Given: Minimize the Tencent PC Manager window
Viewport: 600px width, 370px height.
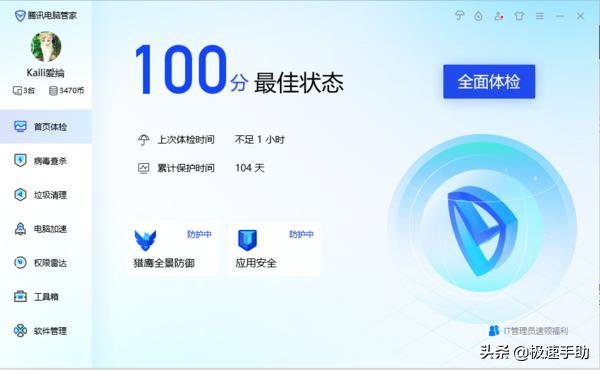Looking at the screenshot, I should [560, 16].
